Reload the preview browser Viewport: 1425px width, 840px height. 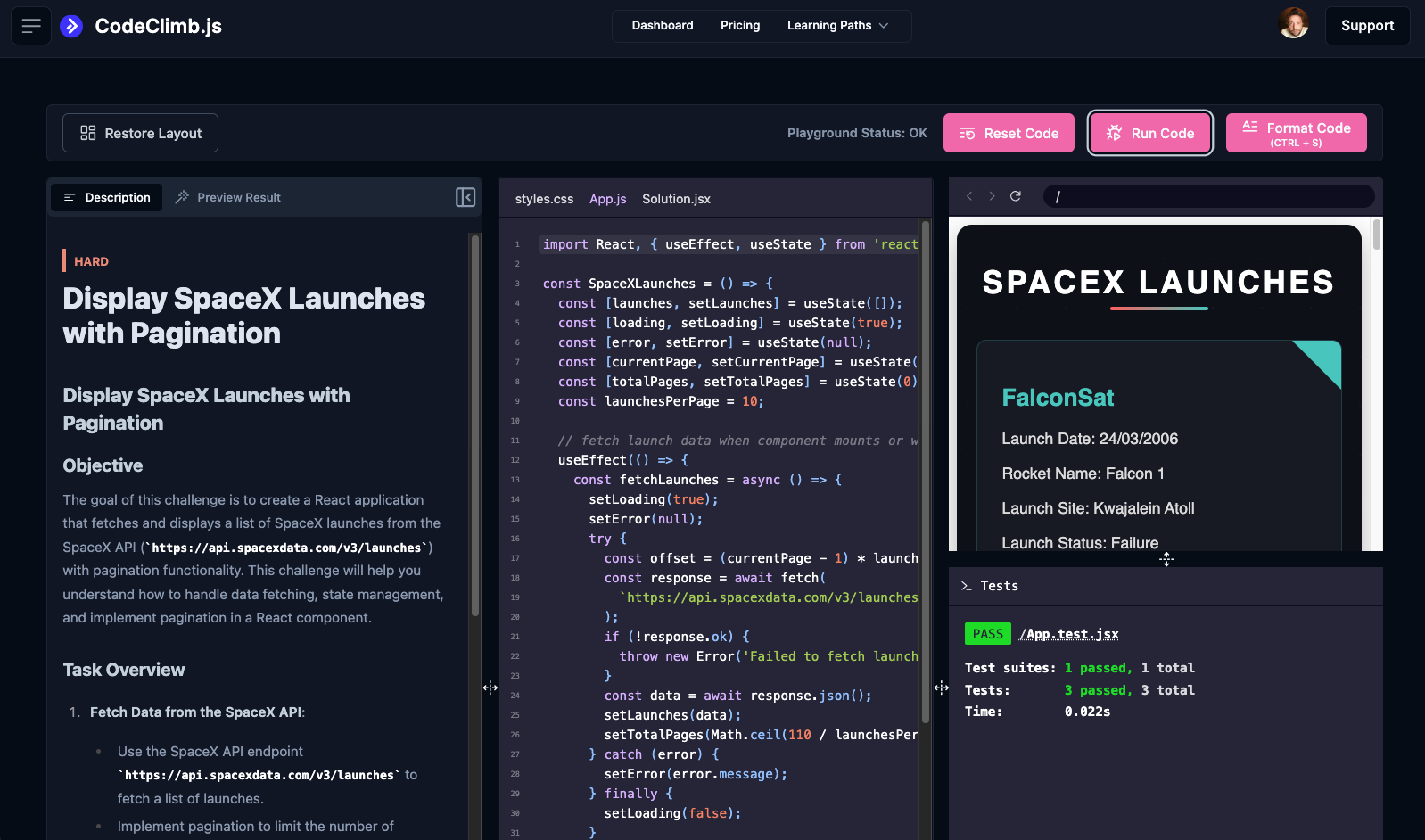[1015, 196]
